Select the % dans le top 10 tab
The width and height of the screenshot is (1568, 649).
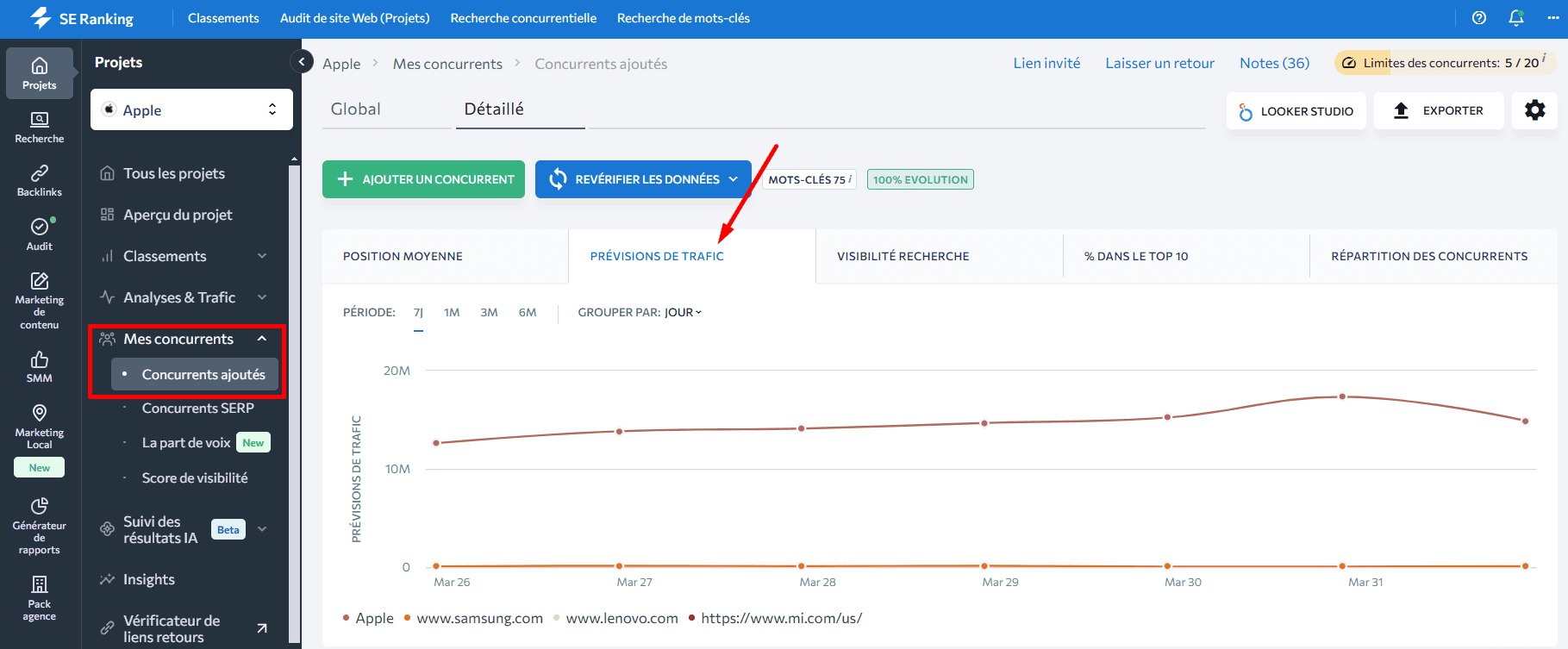point(1186,256)
